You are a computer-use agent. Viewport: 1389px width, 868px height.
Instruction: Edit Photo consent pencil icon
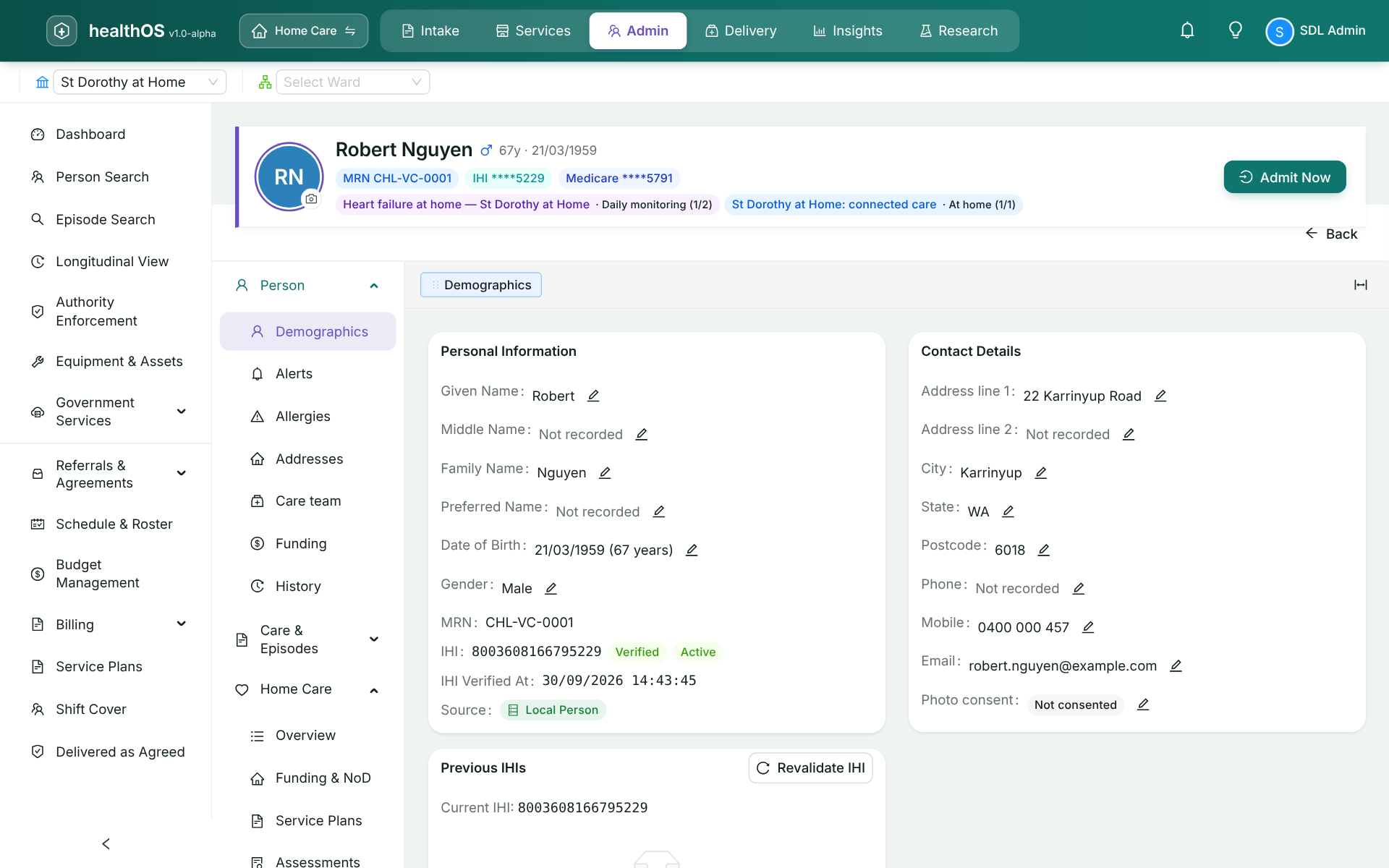pyautogui.click(x=1143, y=704)
